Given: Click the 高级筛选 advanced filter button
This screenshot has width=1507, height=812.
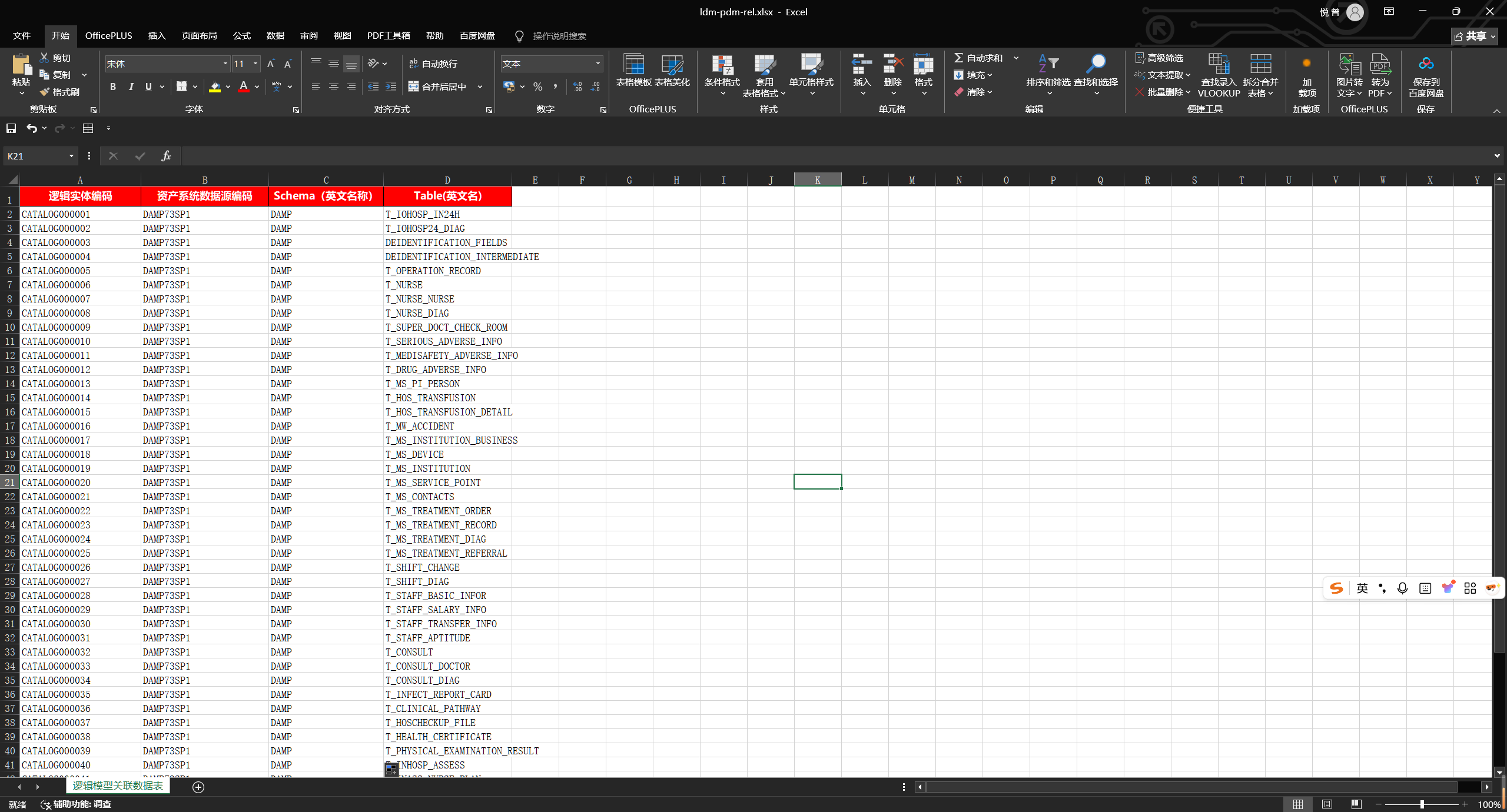Looking at the screenshot, I should coord(1159,58).
